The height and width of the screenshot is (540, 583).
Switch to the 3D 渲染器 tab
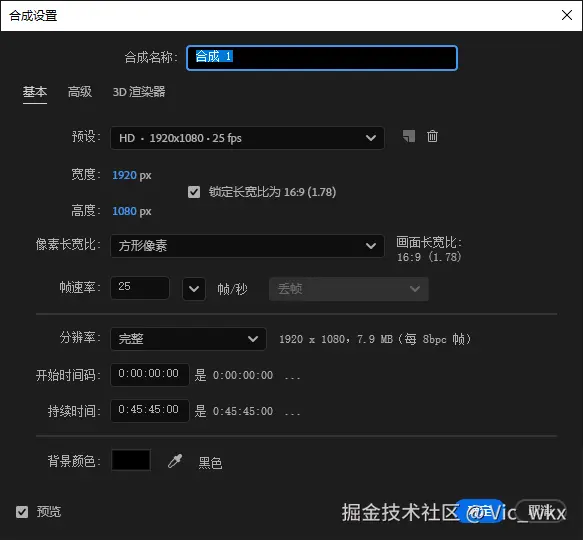(x=139, y=92)
